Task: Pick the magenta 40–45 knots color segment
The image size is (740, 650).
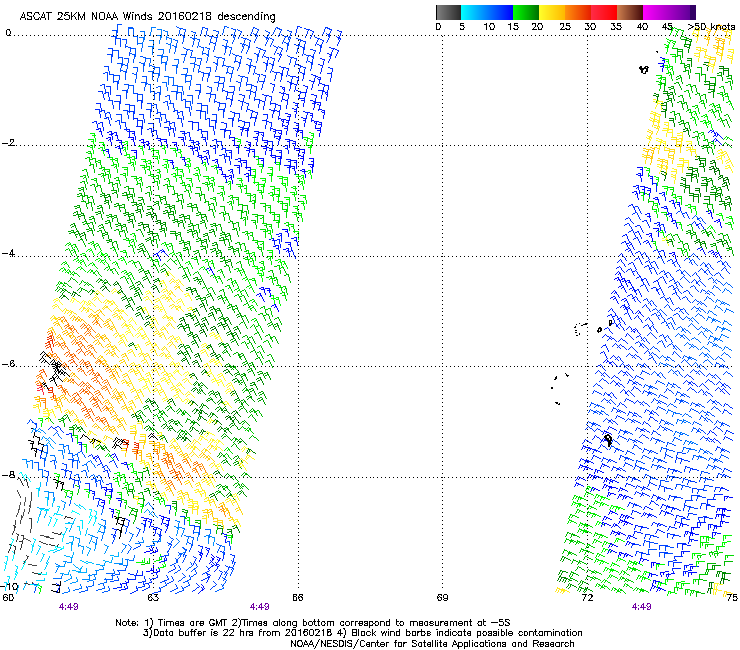Action: (656, 12)
